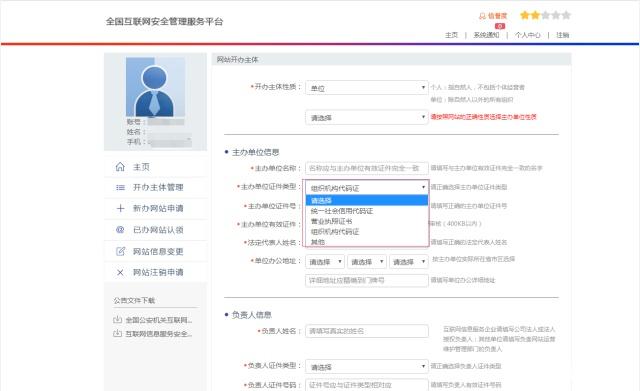This screenshot has width=640, height=391.
Task: Open third 请选择 dropdown of 单位办公地址
Action: pyautogui.click(x=409, y=262)
